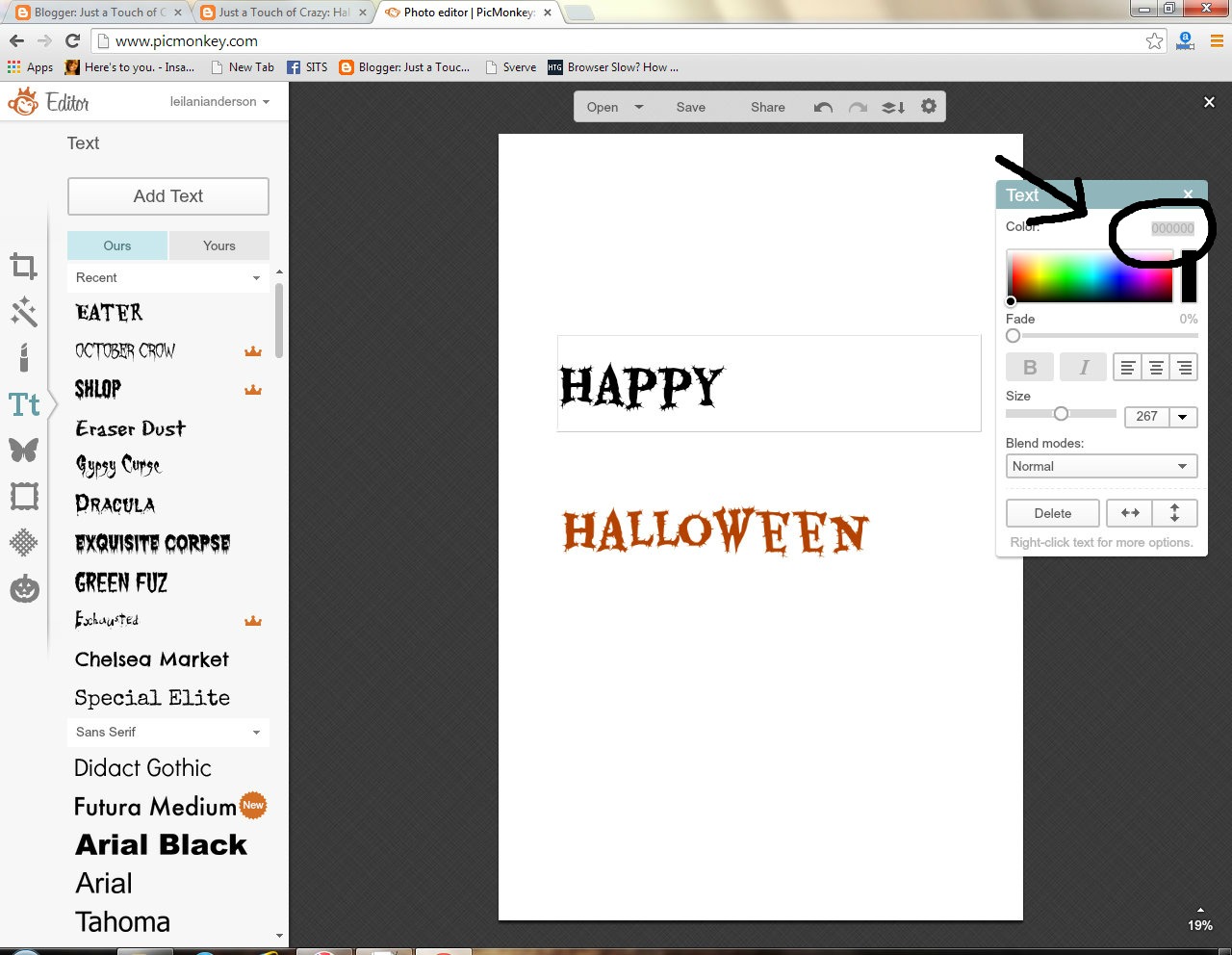The image size is (1232, 955).
Task: Switch to Ours fonts tab
Action: click(117, 245)
